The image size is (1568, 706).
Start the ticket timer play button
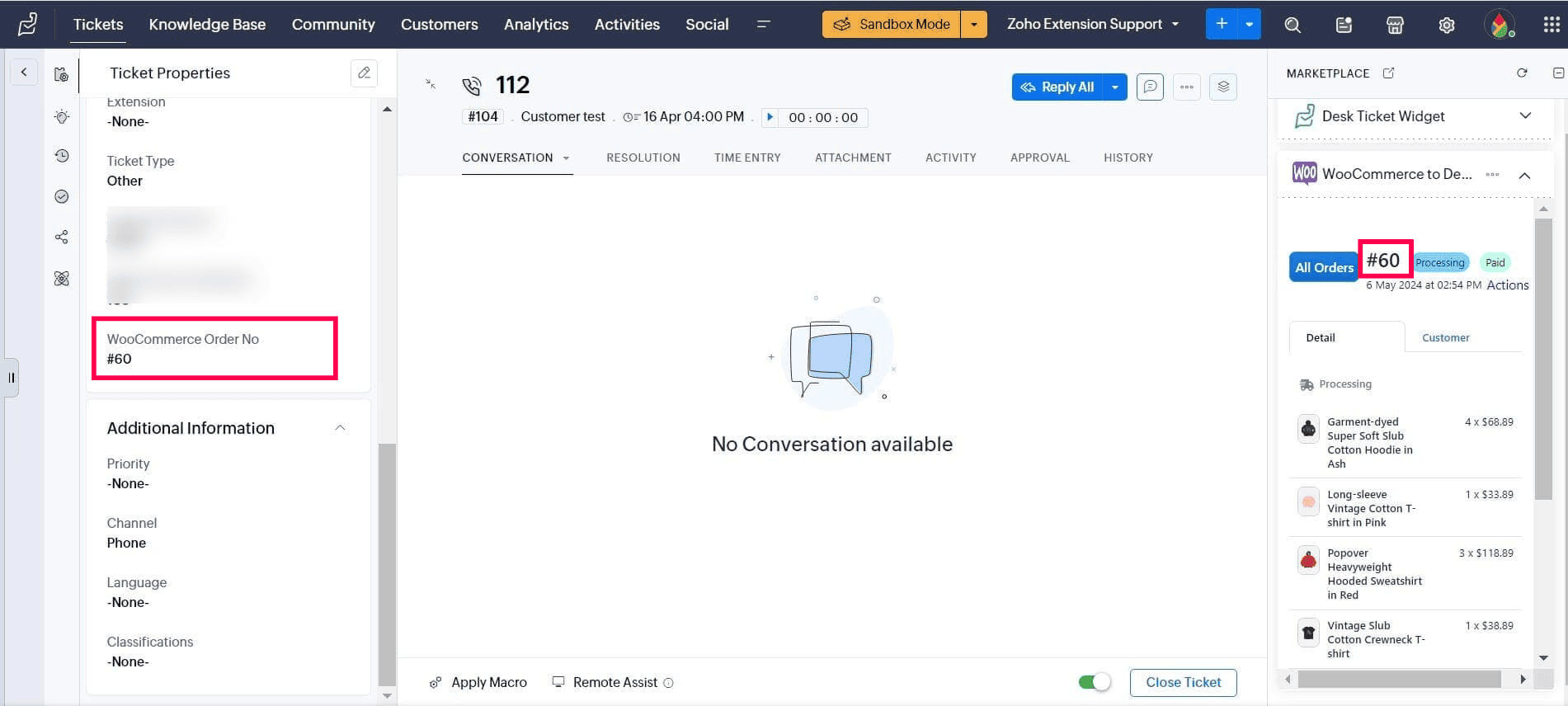770,117
